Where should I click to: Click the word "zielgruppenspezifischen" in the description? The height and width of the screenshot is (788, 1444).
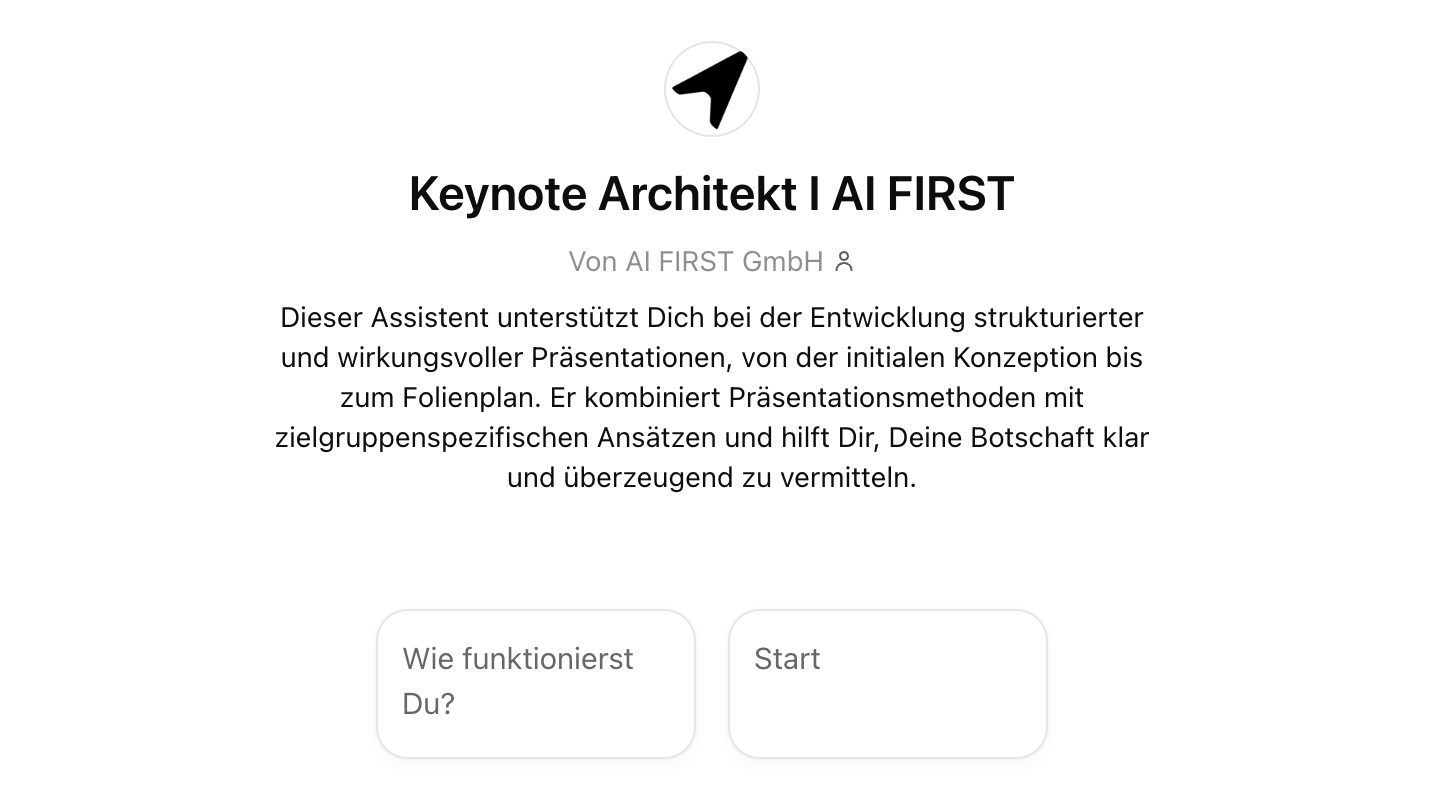(432, 438)
